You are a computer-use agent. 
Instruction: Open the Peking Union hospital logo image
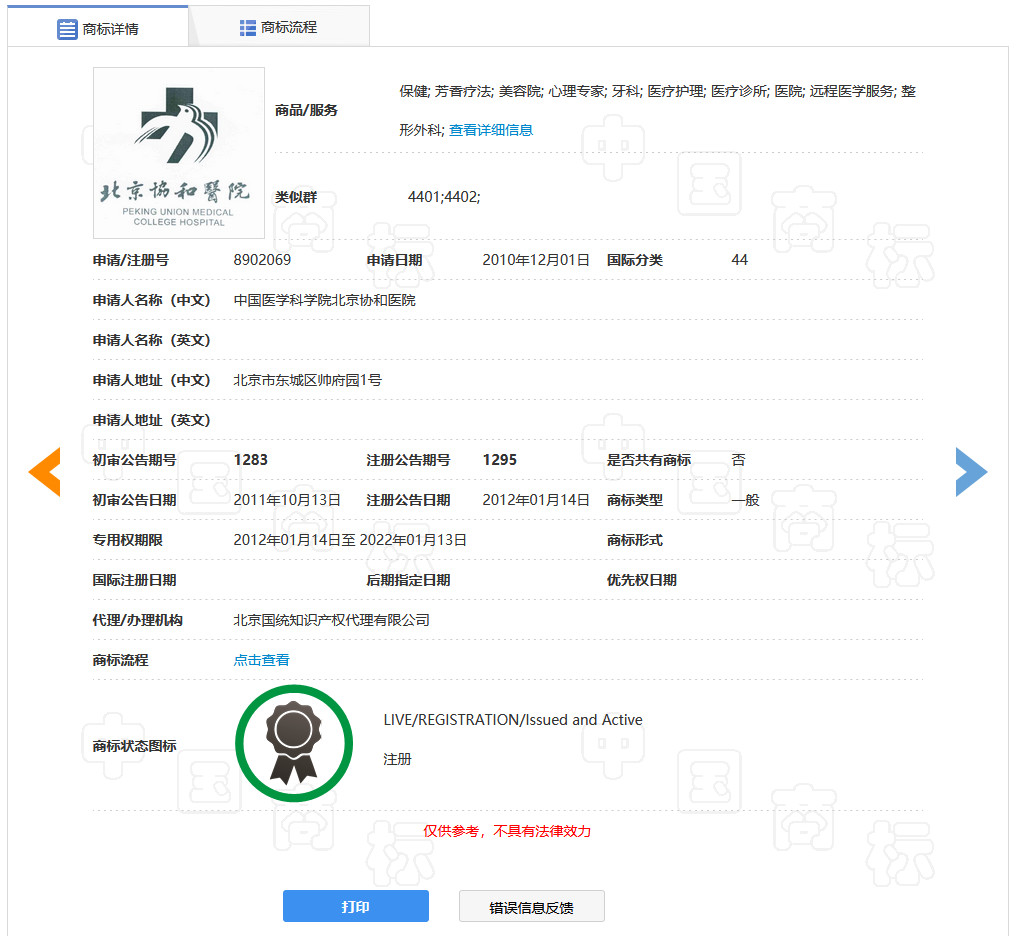click(x=179, y=153)
